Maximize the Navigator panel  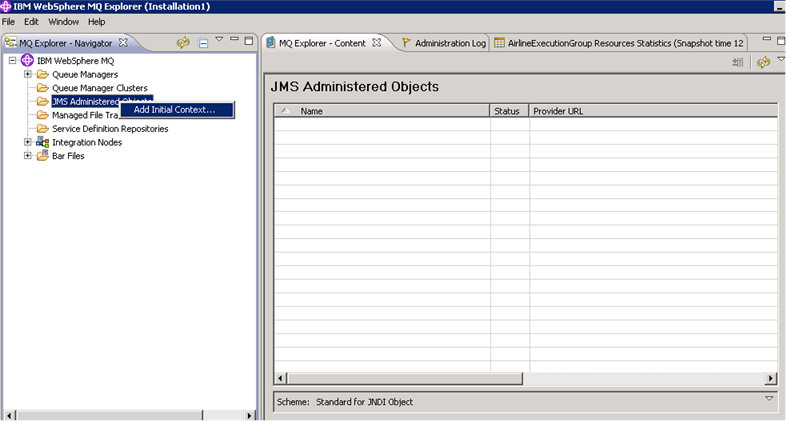(x=249, y=41)
